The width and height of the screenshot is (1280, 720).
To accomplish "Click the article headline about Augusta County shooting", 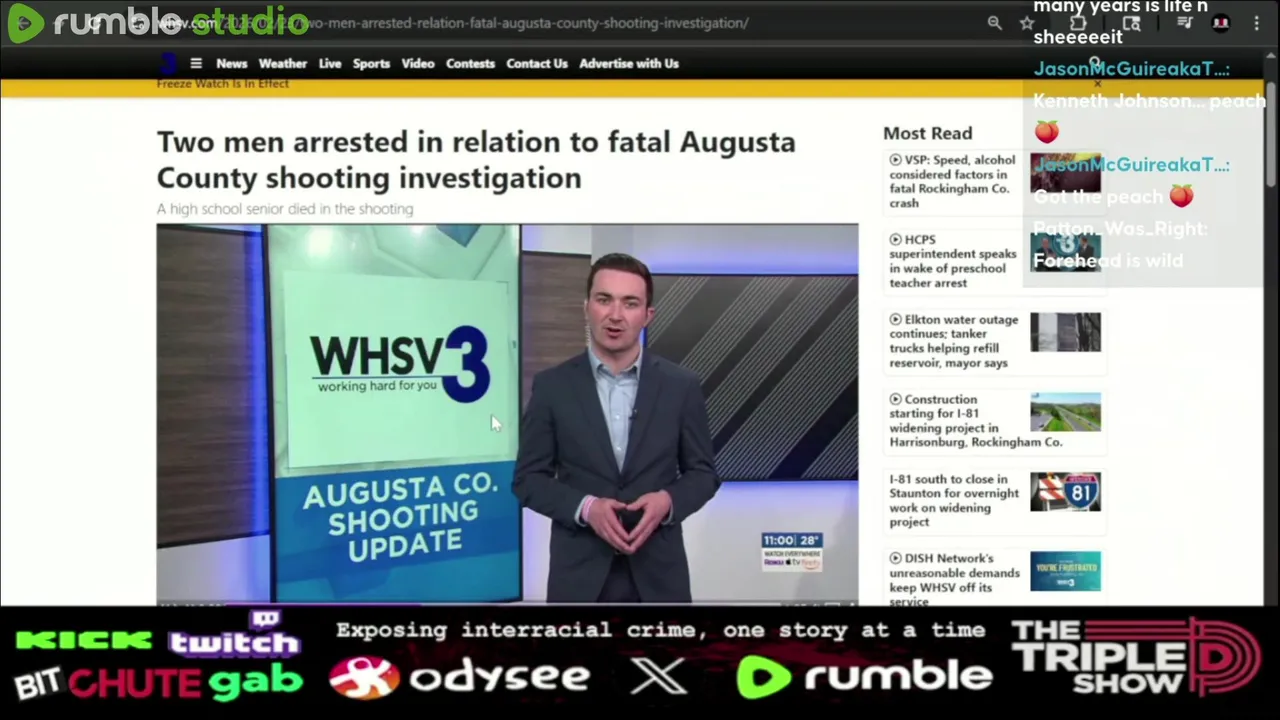I will (x=476, y=159).
